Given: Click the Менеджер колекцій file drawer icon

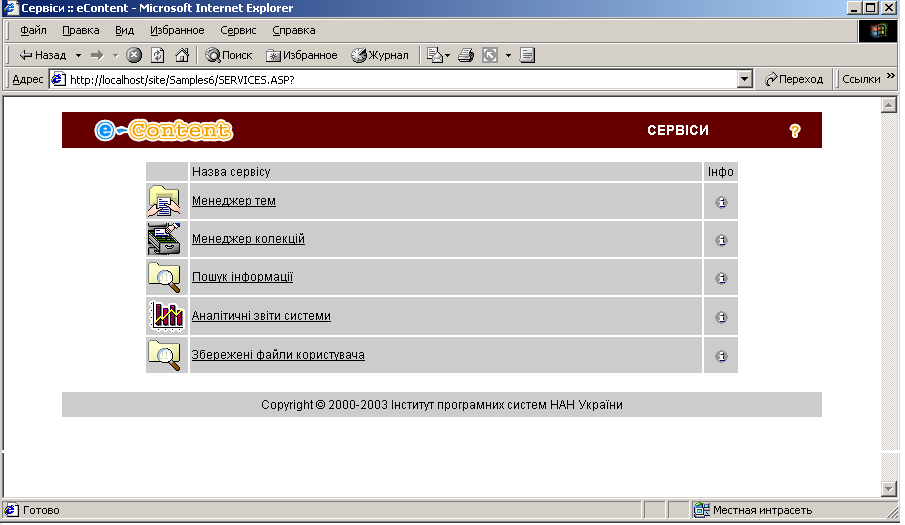Looking at the screenshot, I should (x=164, y=239).
